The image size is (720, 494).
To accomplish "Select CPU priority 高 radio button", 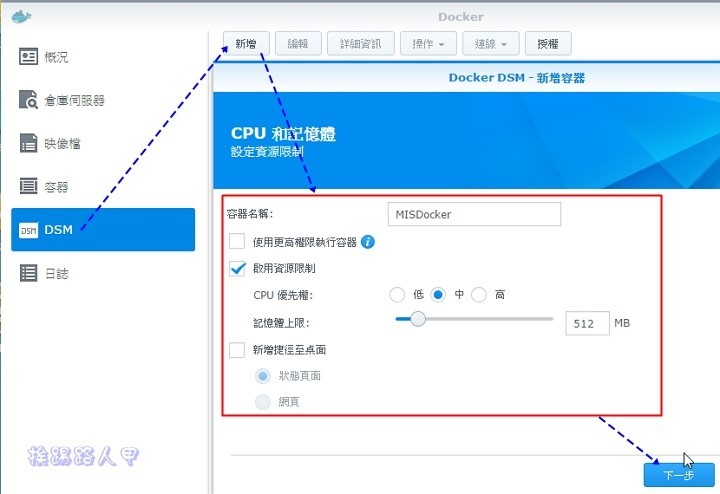I will pyautogui.click(x=479, y=295).
